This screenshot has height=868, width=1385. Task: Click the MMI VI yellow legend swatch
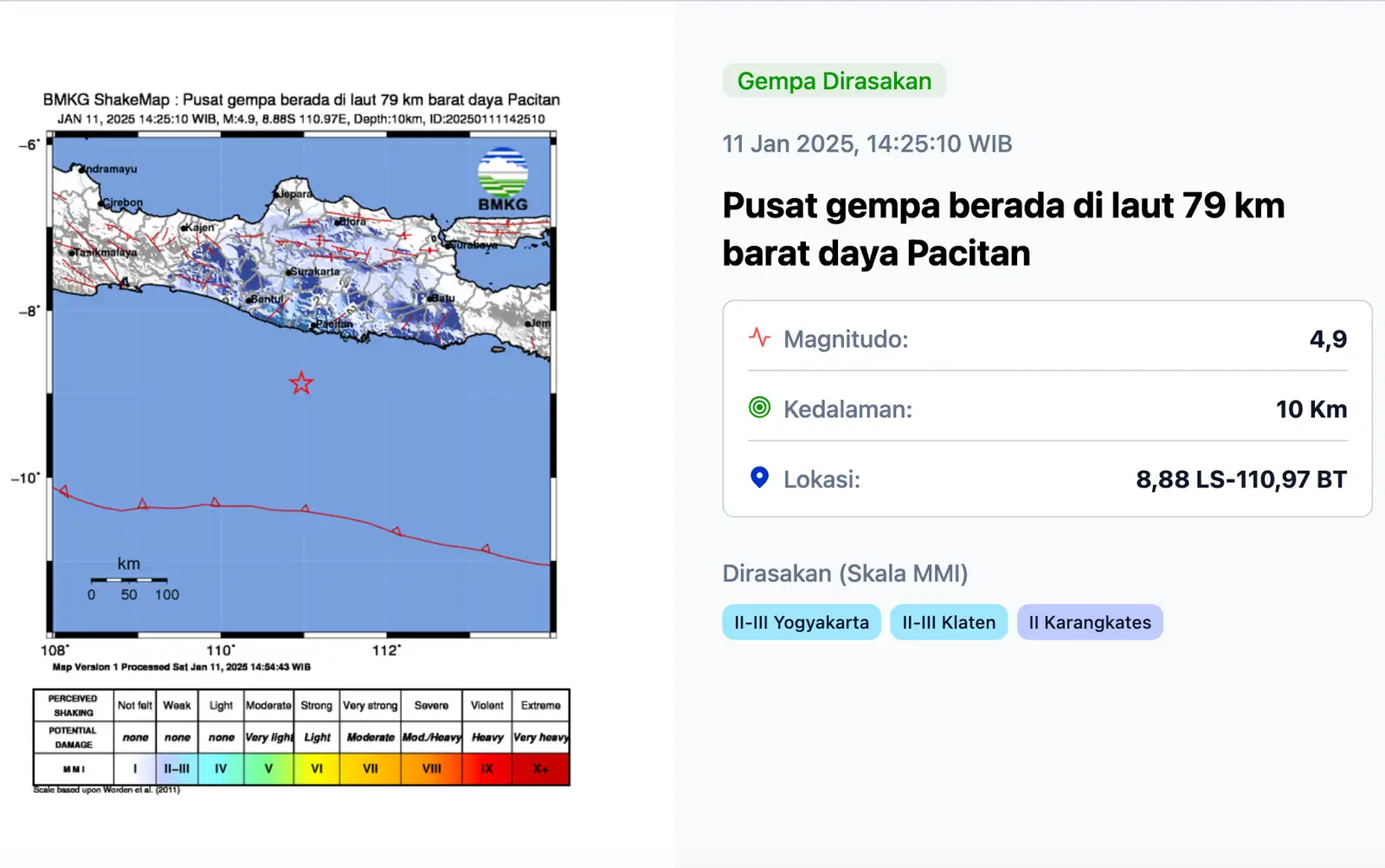[317, 768]
